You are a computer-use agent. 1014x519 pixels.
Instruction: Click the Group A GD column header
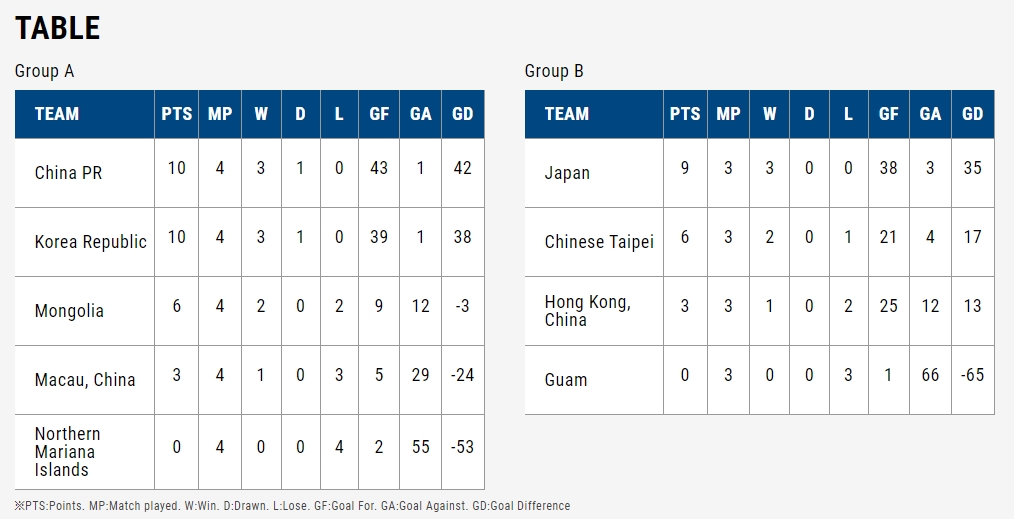point(462,114)
